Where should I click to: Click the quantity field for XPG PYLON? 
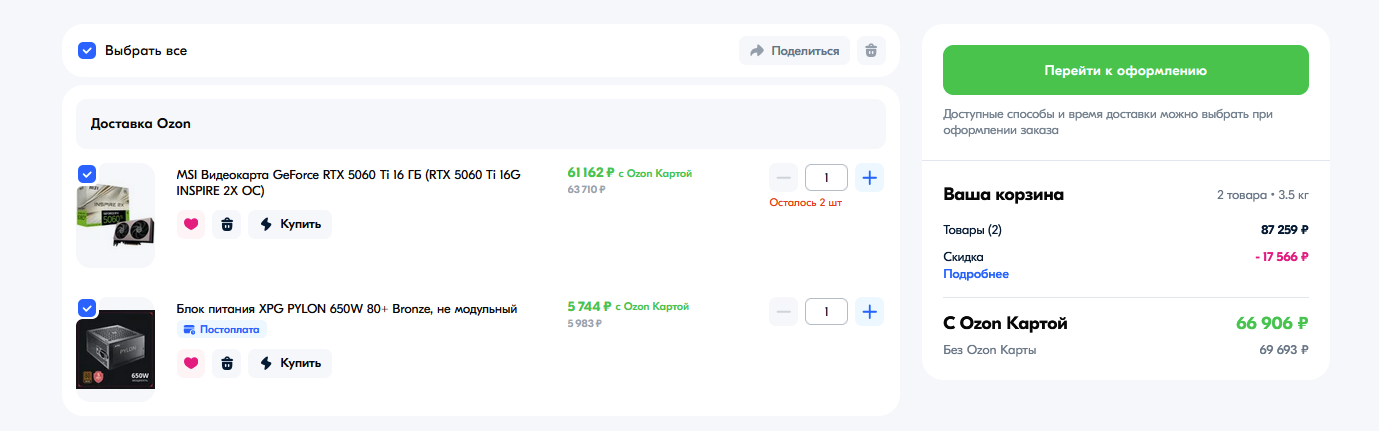[826, 312]
